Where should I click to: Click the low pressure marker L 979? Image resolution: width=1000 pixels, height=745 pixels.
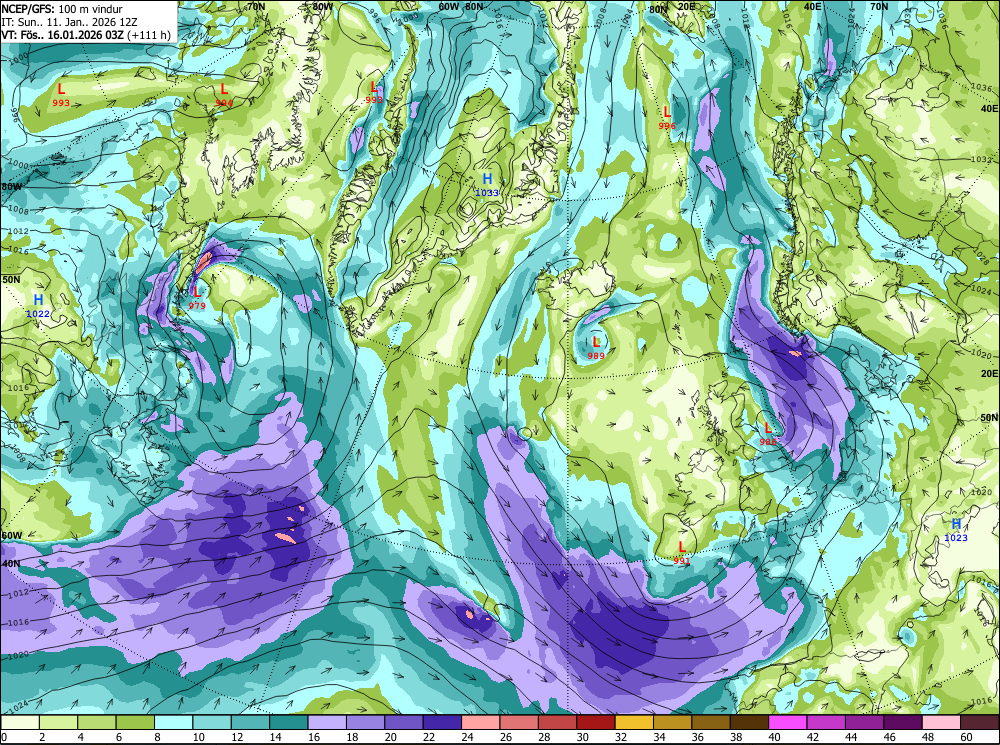coord(197,298)
